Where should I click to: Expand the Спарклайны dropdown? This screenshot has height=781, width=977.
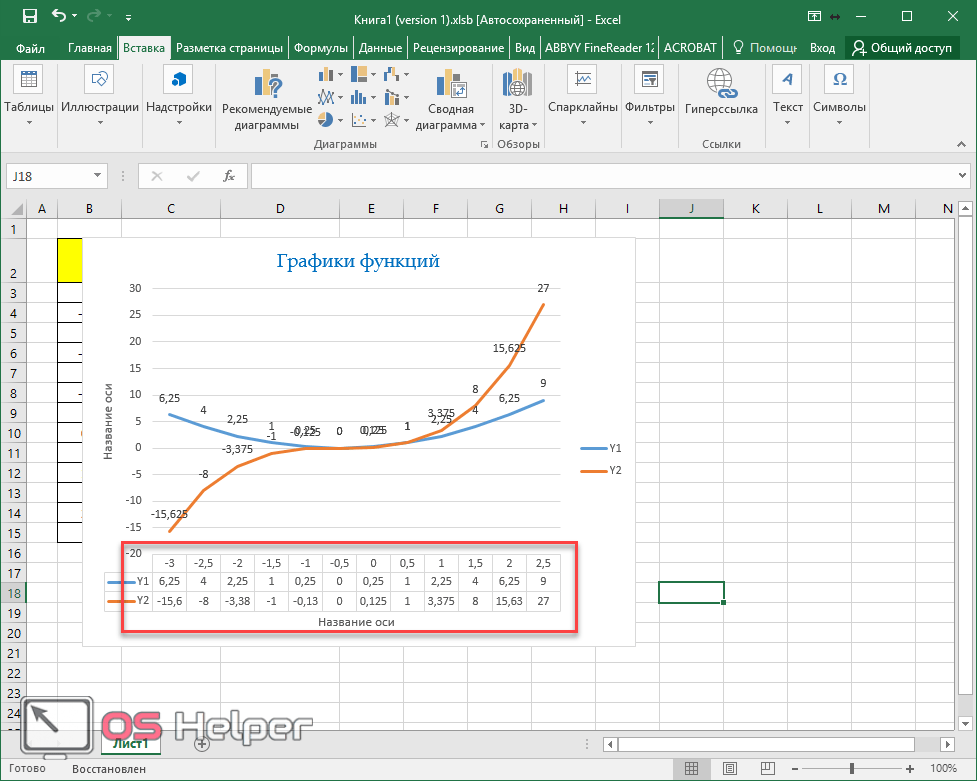pos(582,123)
